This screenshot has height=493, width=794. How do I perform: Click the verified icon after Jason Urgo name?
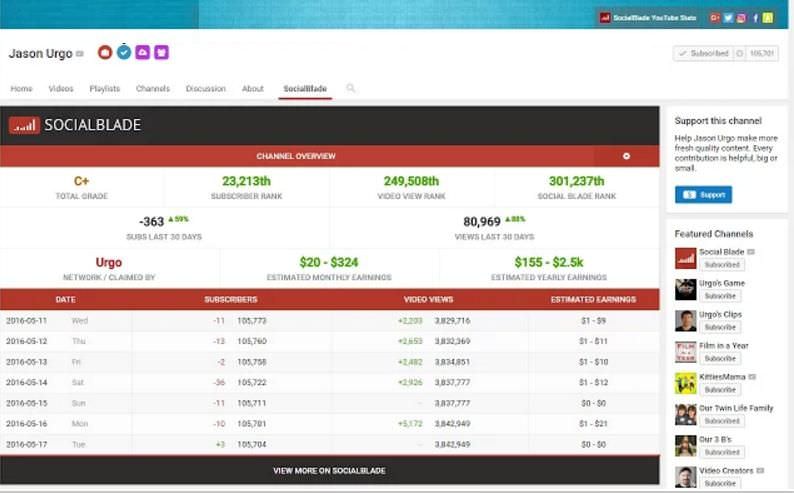point(80,53)
